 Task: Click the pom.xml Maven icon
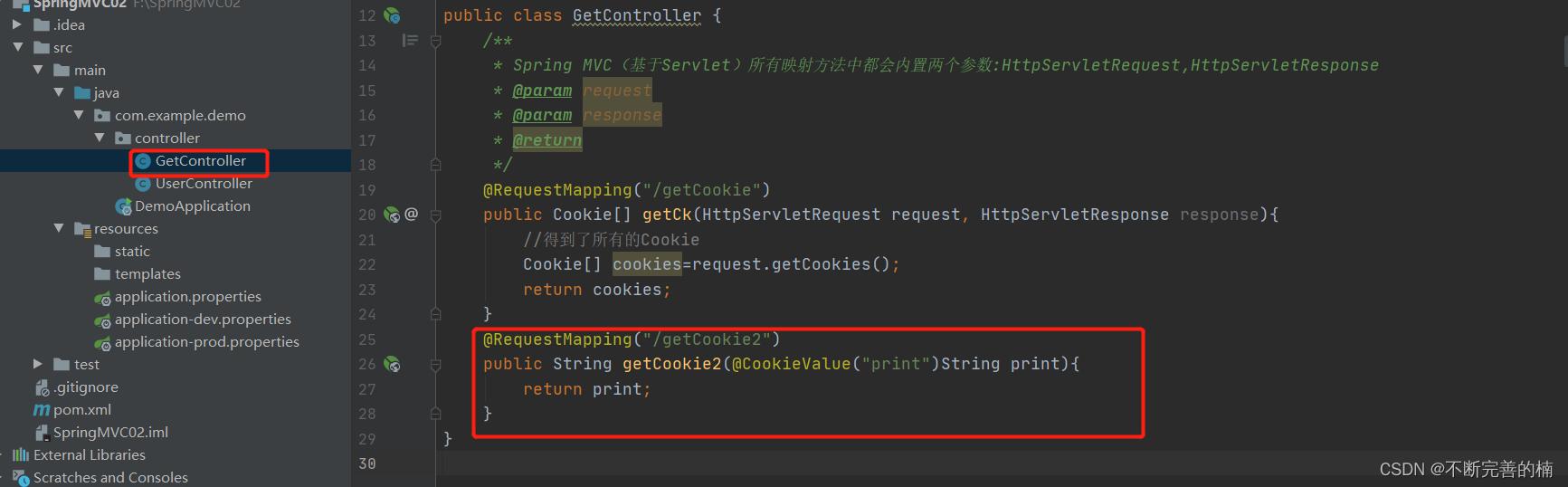(42, 410)
